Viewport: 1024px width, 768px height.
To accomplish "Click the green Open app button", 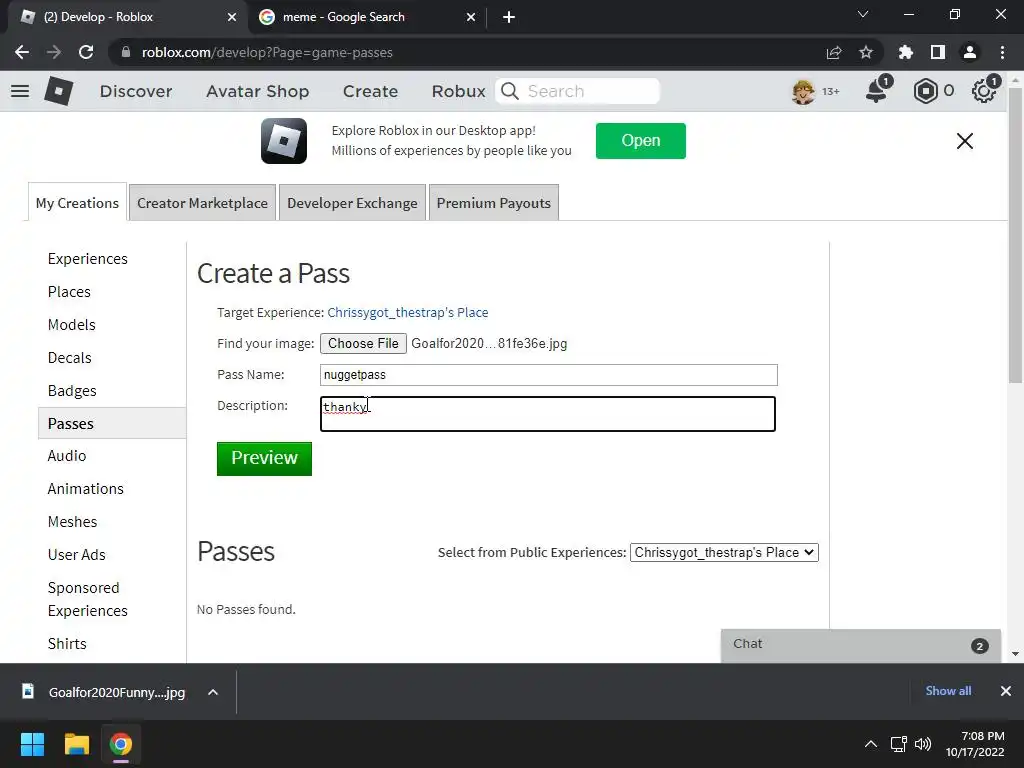I will click(x=641, y=140).
